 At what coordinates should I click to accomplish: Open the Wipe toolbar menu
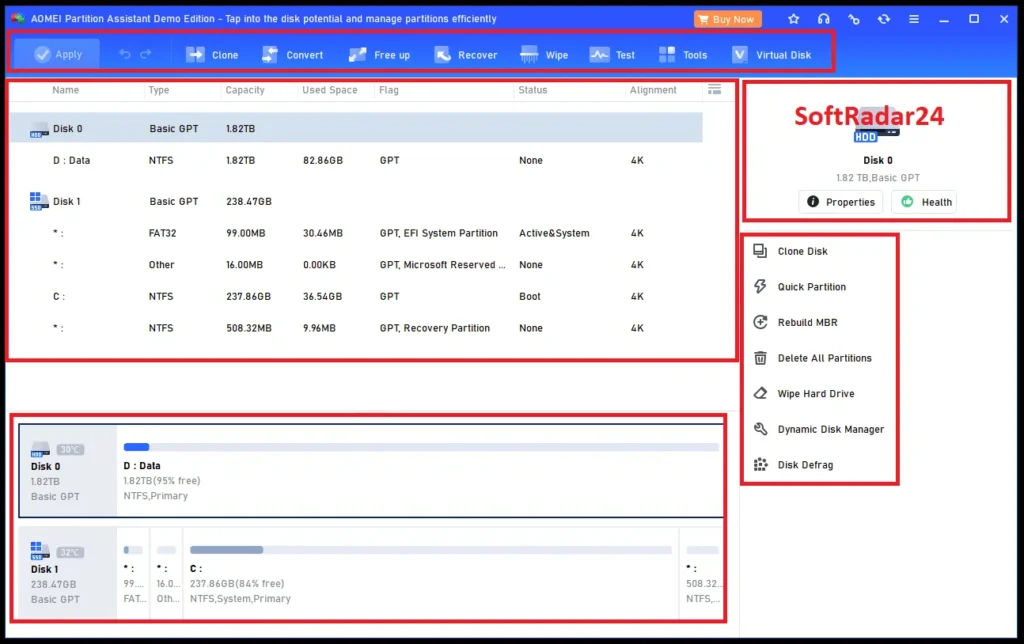(543, 55)
